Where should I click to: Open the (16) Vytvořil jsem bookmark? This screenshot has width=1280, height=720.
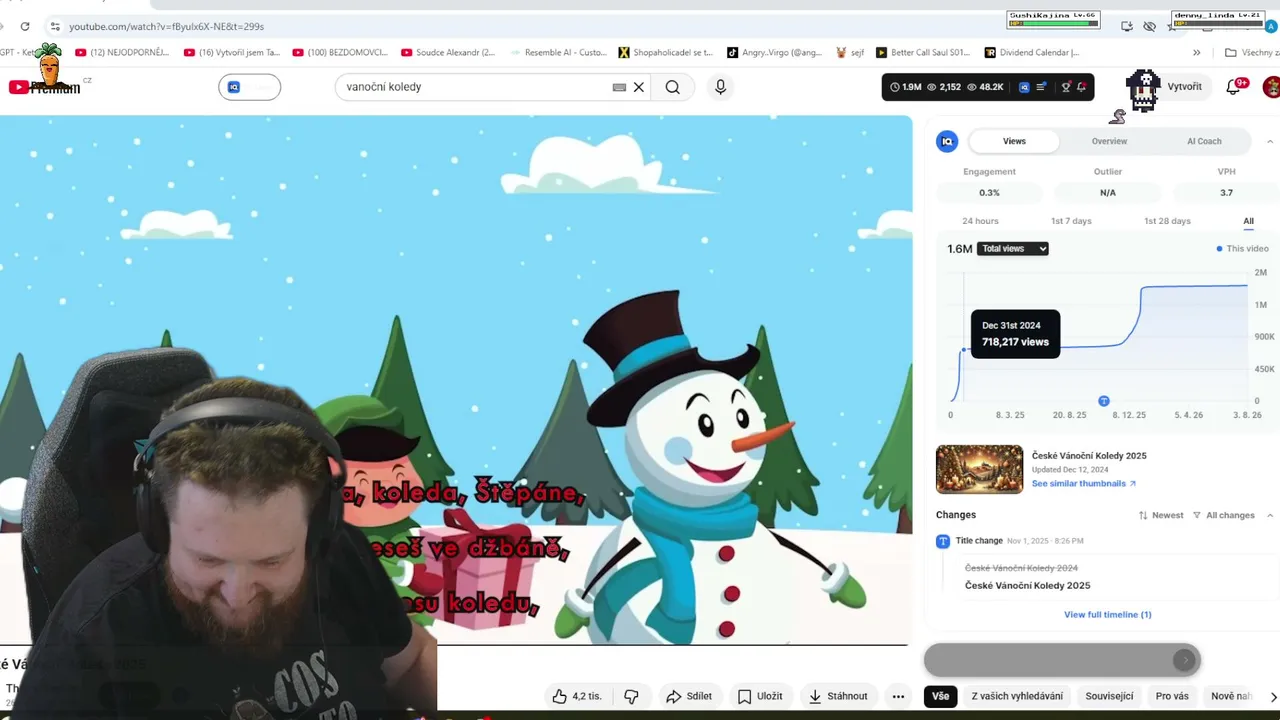tap(231, 52)
